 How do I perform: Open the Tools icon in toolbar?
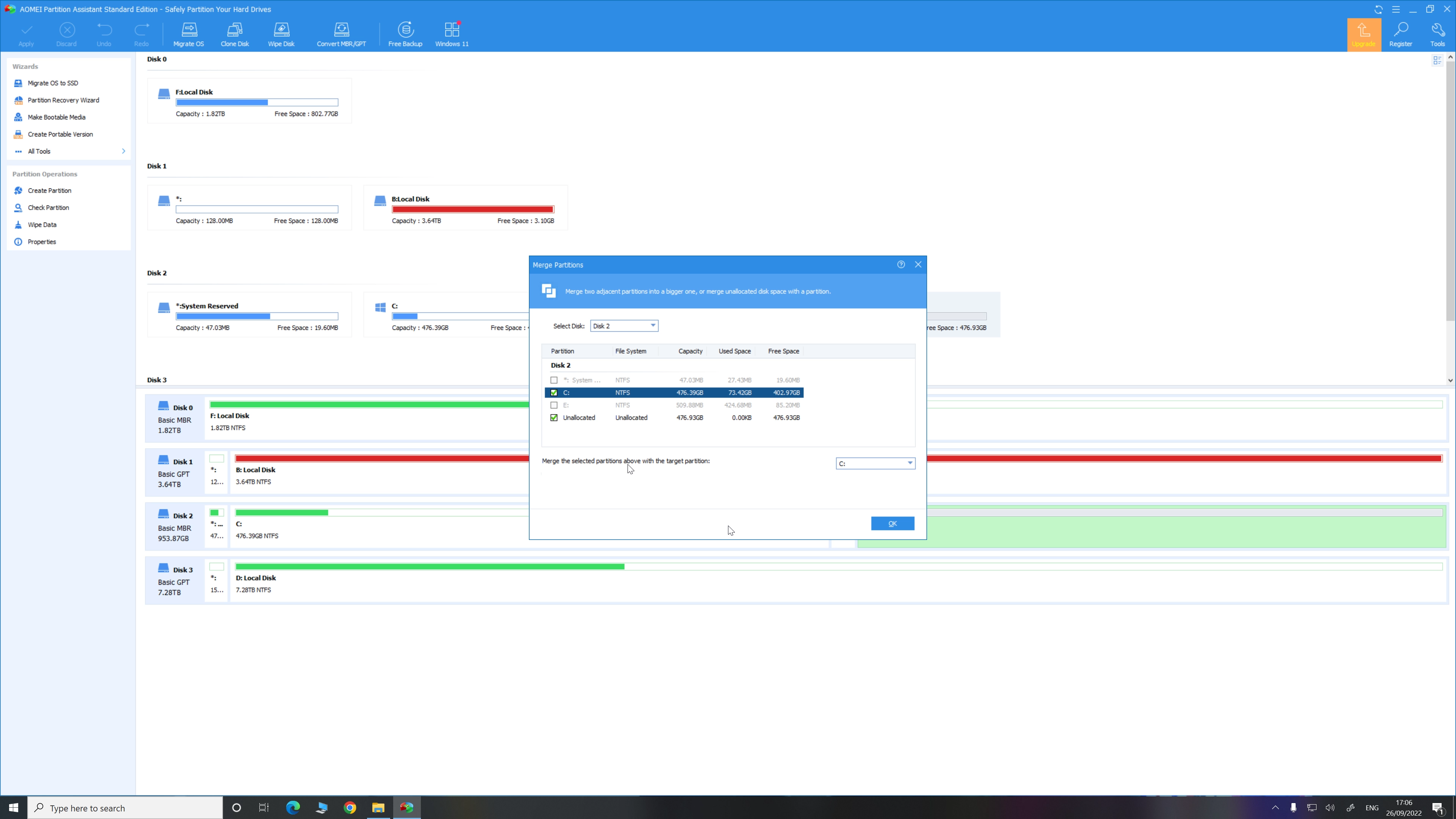coord(1437,34)
